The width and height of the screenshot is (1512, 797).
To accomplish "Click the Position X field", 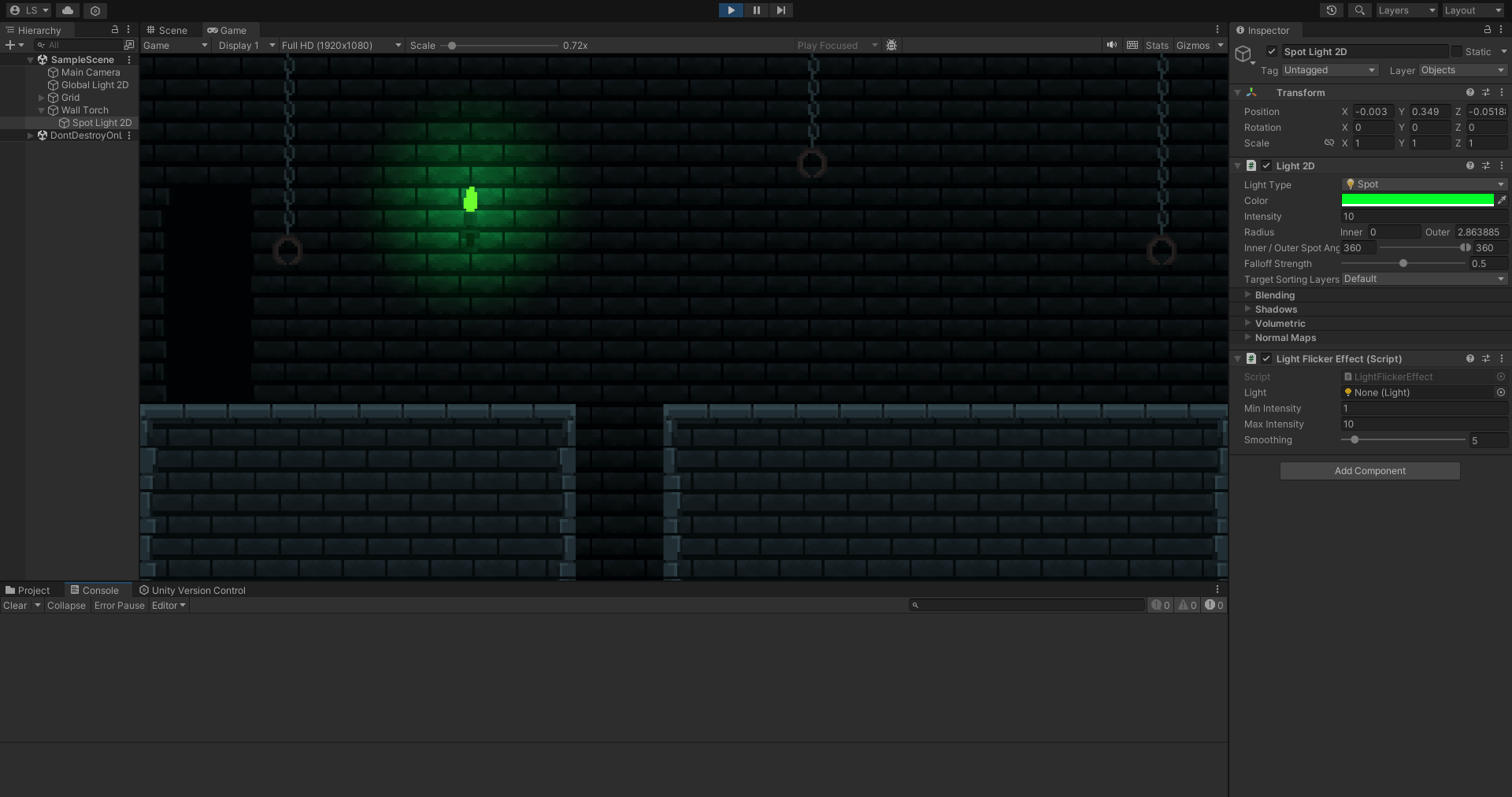I will (x=1373, y=112).
